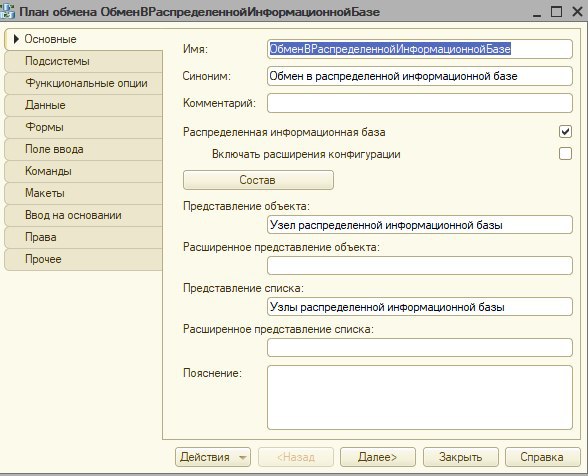Screen dimensions: 588x476
Task: Close the window with the X button
Action: point(578,12)
